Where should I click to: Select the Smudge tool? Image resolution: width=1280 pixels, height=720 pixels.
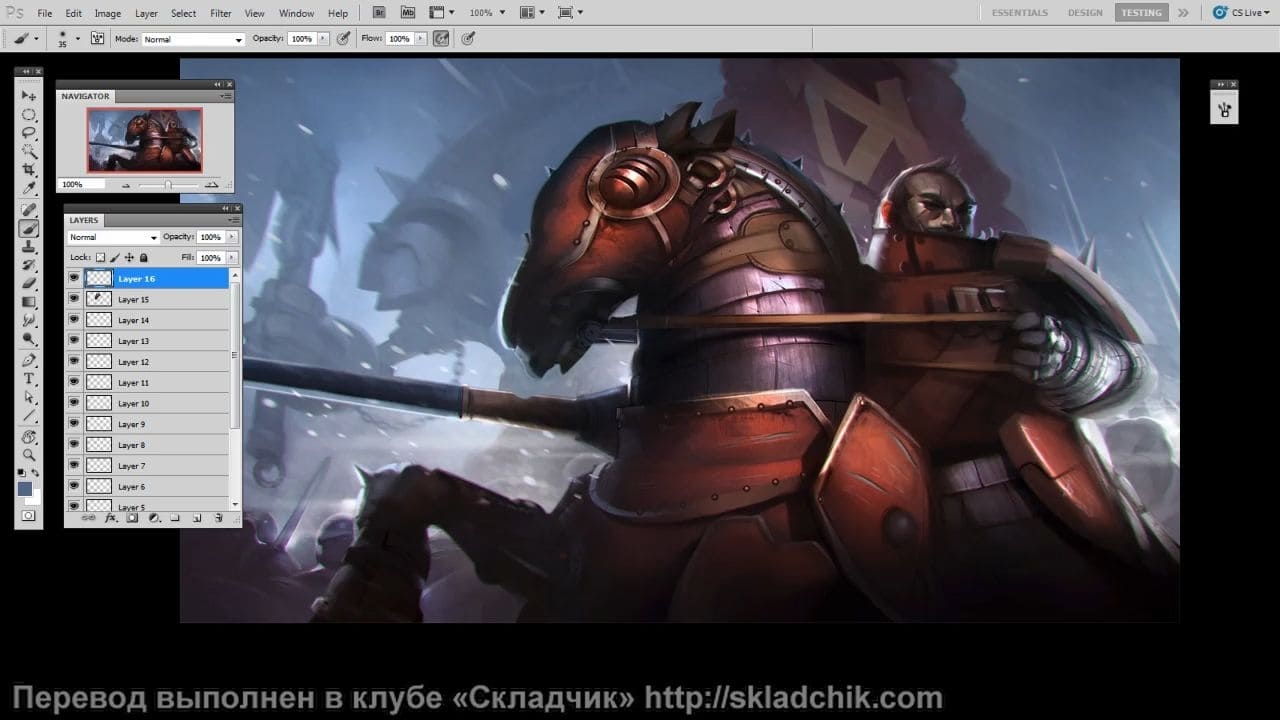29,321
